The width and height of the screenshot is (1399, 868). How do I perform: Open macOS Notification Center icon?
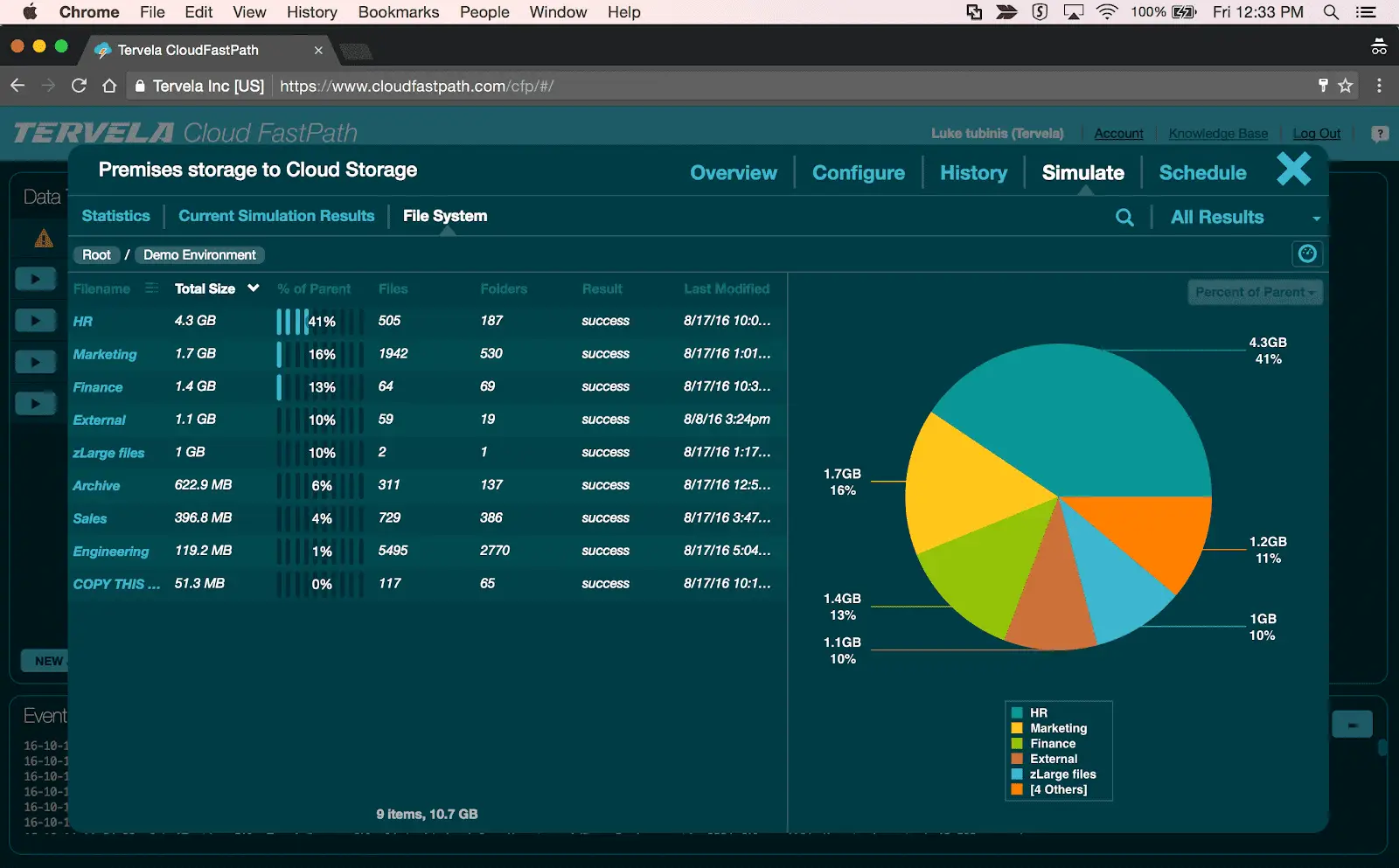pyautogui.click(x=1365, y=12)
